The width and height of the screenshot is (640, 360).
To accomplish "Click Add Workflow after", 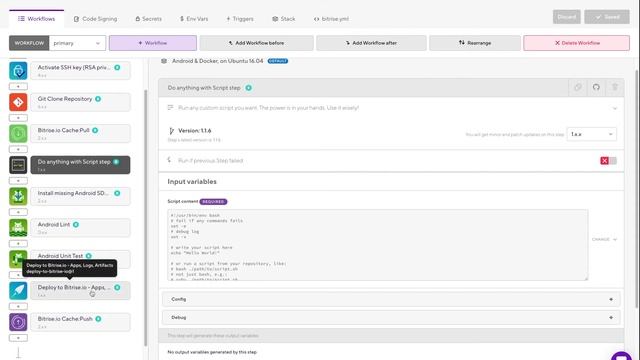I will click(371, 43).
